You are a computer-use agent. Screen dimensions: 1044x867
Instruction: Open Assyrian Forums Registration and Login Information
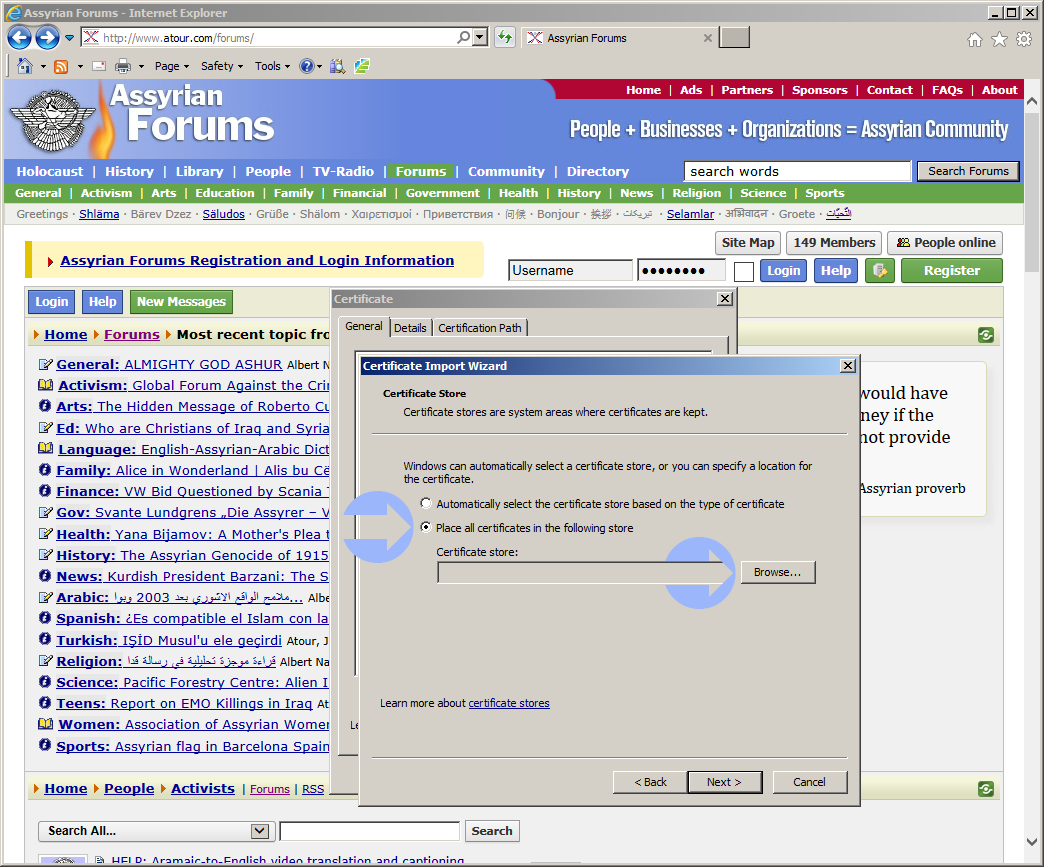[257, 260]
